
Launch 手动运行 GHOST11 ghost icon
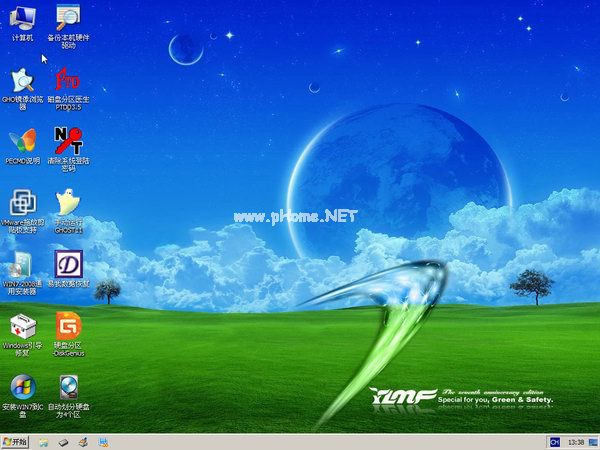tap(68, 203)
